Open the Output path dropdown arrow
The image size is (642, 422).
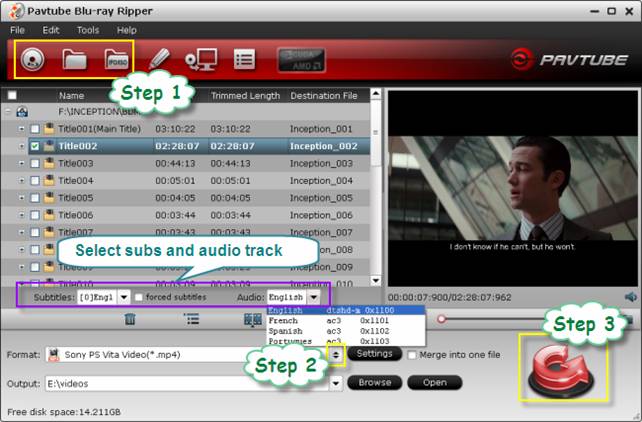point(336,384)
